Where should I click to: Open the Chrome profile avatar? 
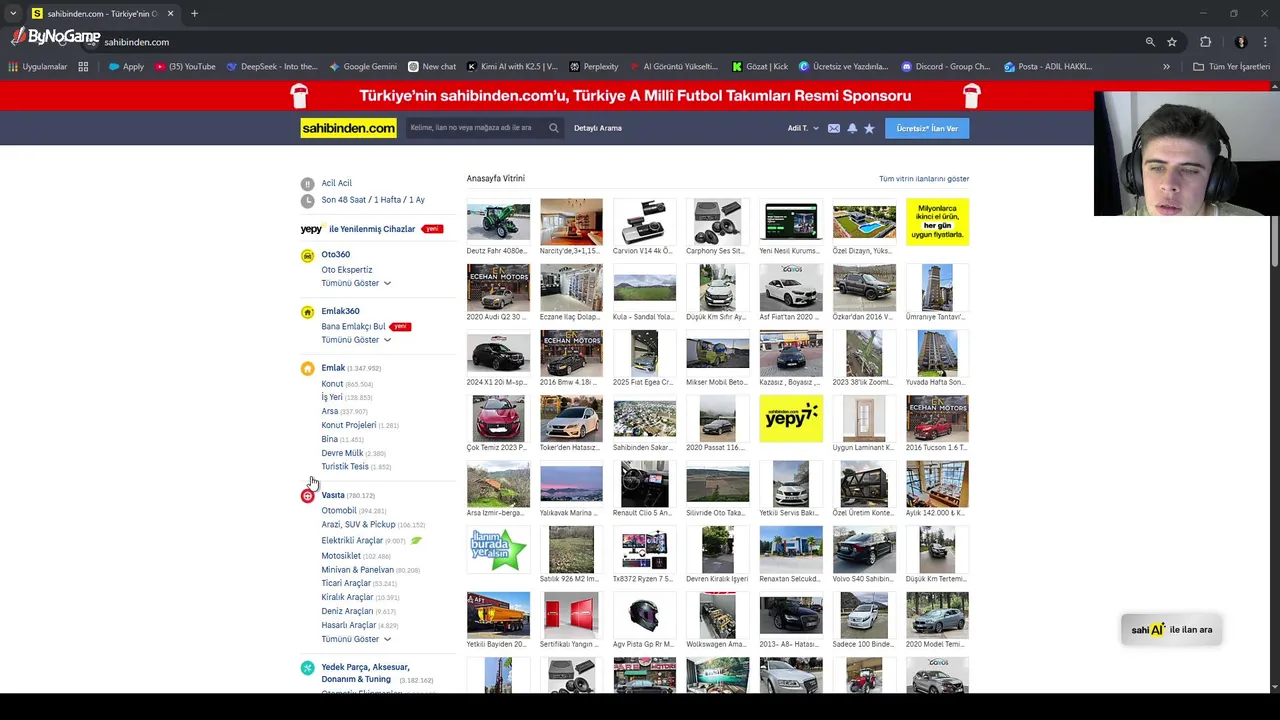[1241, 42]
